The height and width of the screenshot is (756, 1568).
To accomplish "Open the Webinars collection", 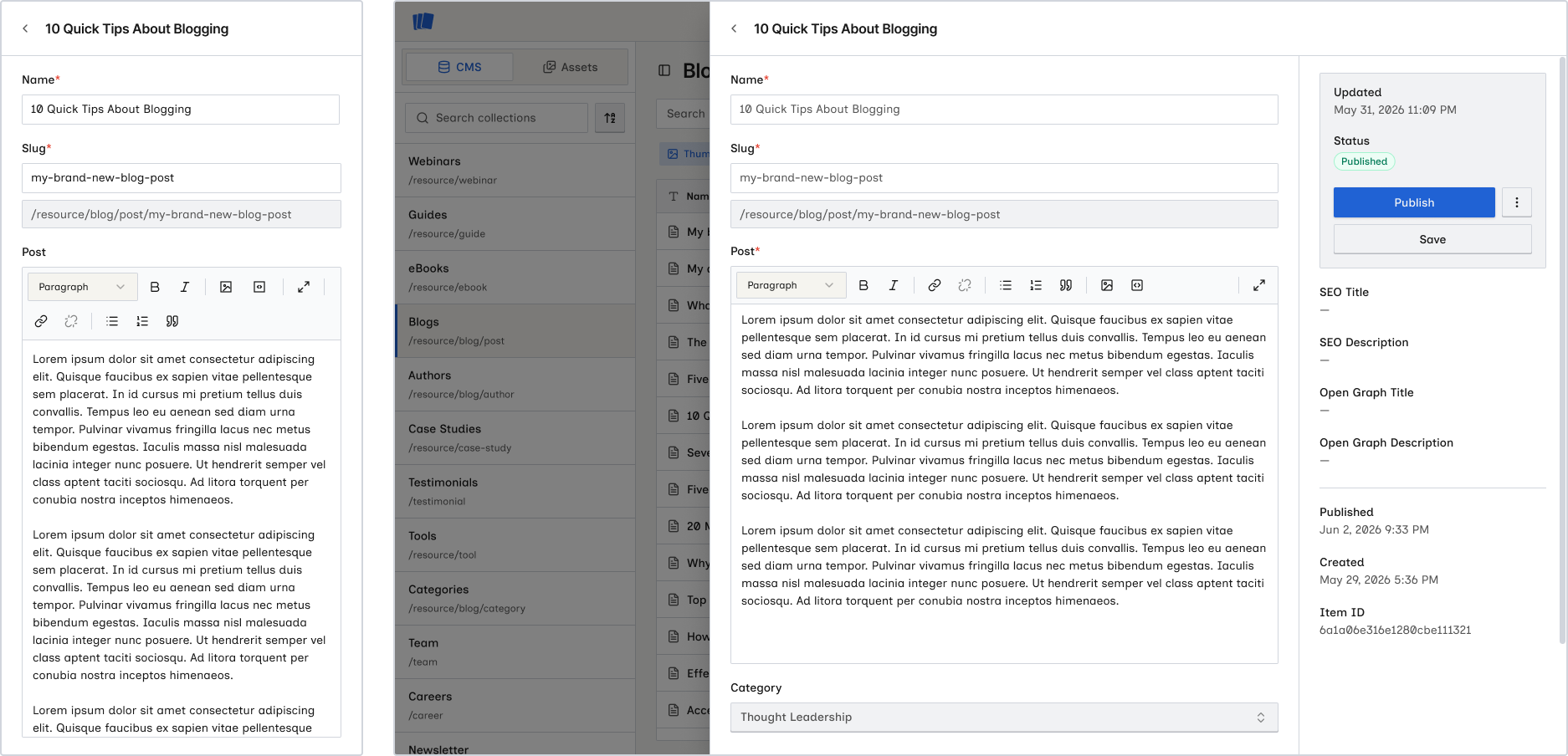I will [x=515, y=171].
